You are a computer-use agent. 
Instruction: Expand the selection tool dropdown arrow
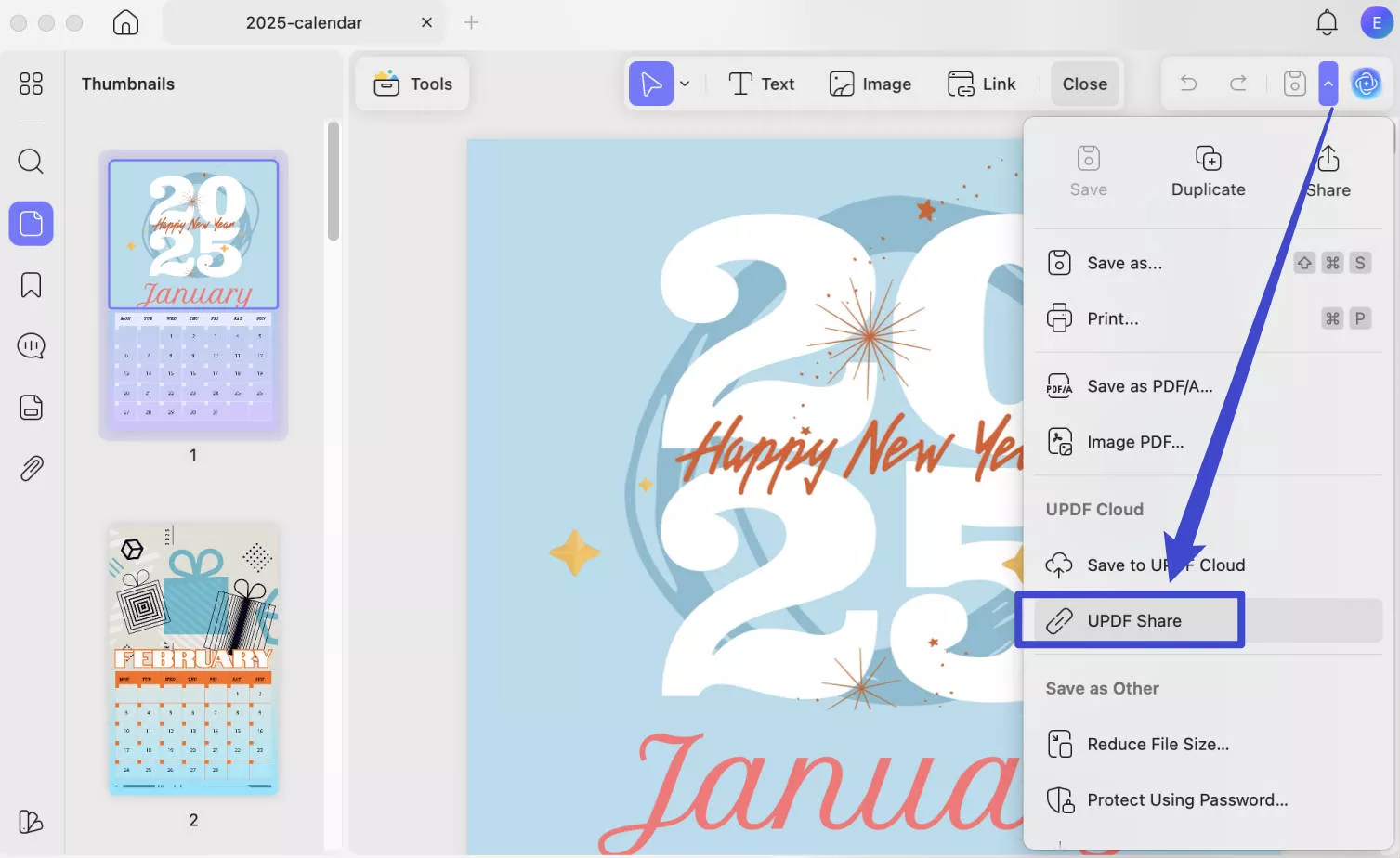point(685,84)
